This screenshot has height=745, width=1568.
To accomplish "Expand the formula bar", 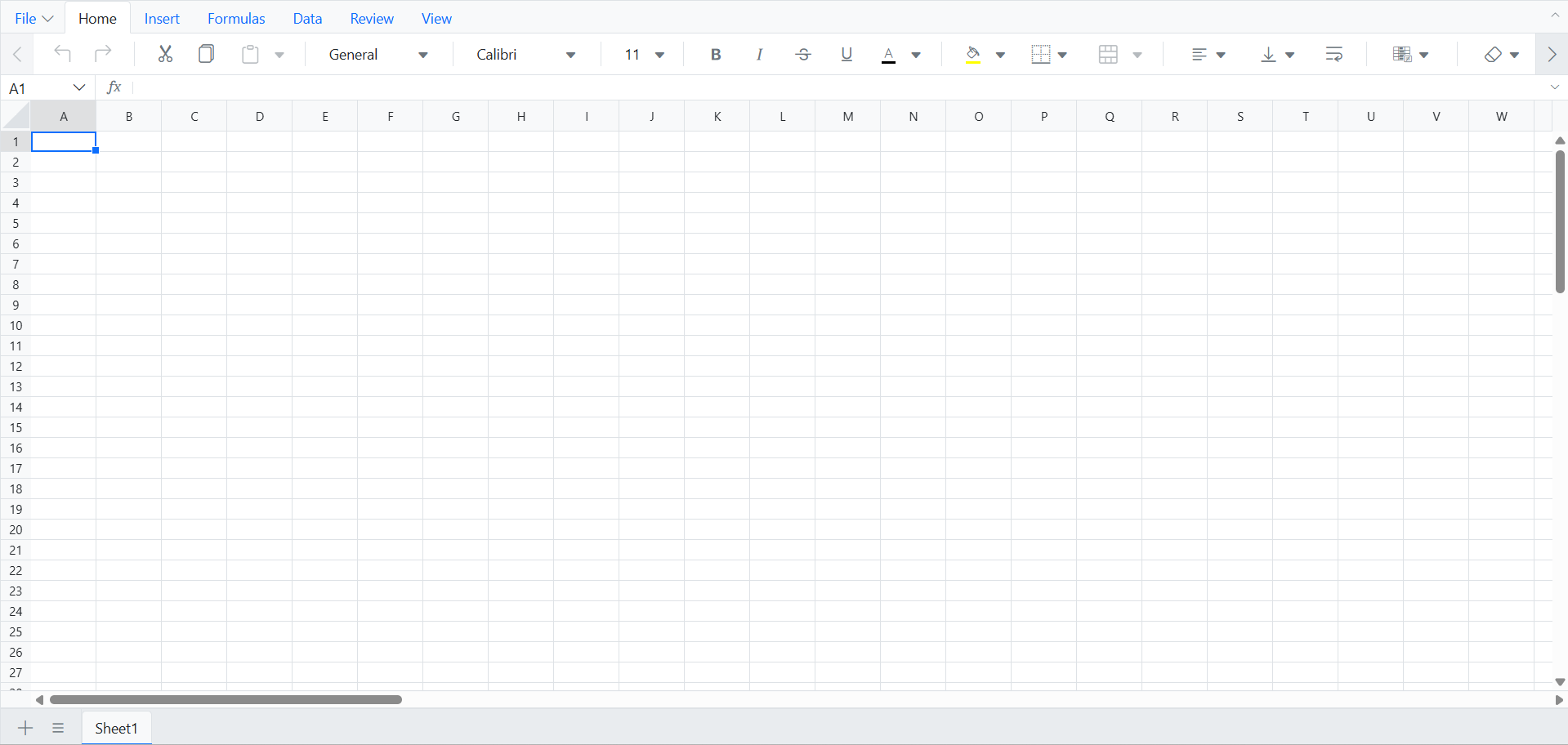I will point(1555,87).
